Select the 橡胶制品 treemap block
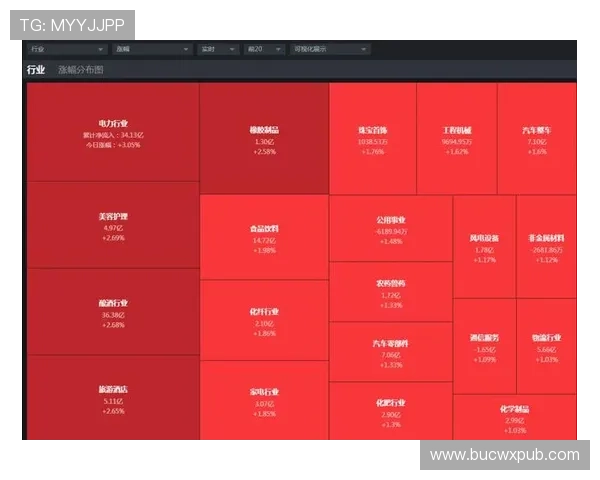The width and height of the screenshot is (600, 480). tap(264, 139)
